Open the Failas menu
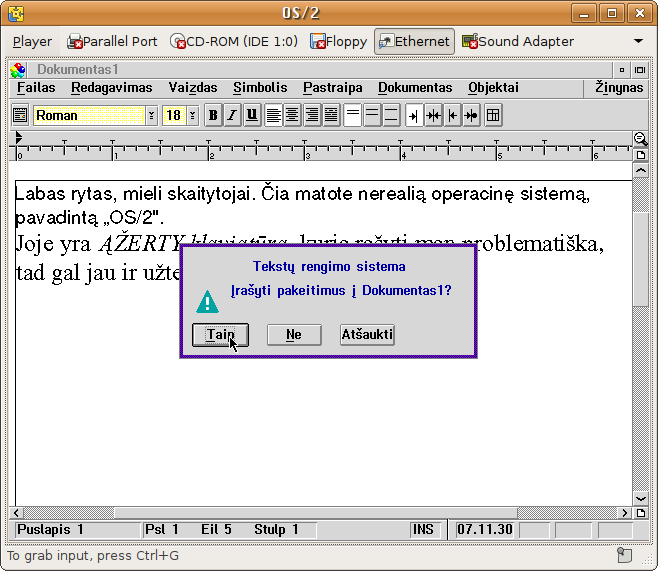This screenshot has width=658, height=571. pos(36,88)
